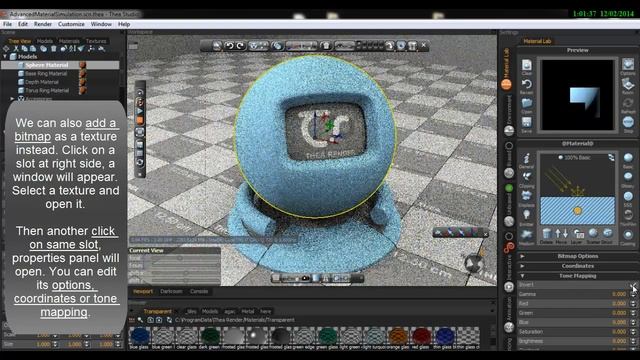
Task: Add a Basic material layer
Action: pos(628,158)
